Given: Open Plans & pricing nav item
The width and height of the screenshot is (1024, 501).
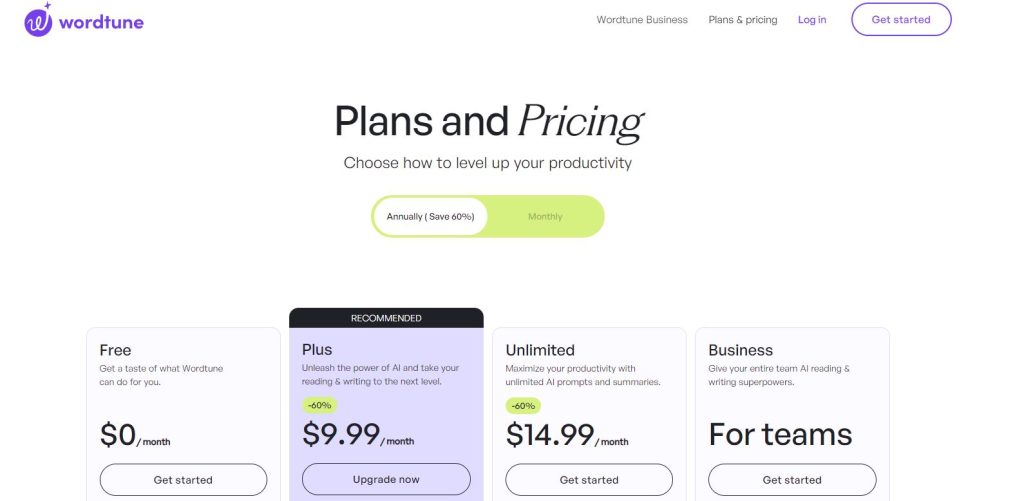Looking at the screenshot, I should coord(743,20).
